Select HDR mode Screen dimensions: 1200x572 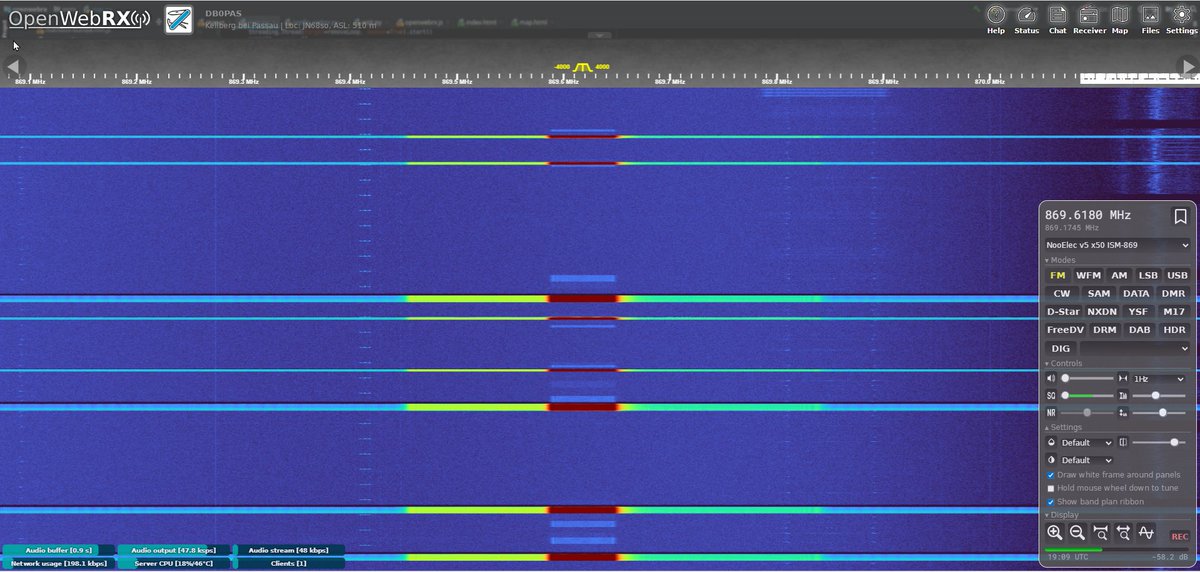(x=1175, y=329)
